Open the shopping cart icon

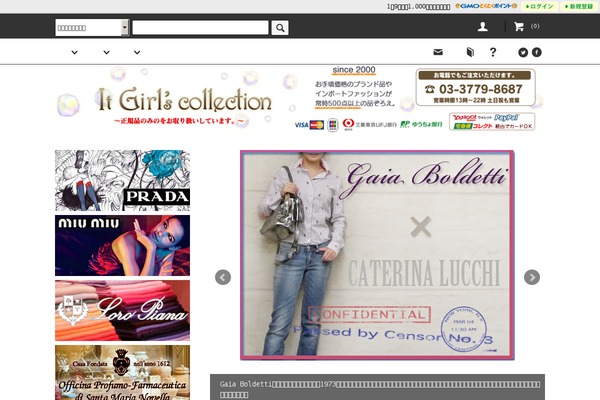(519, 26)
